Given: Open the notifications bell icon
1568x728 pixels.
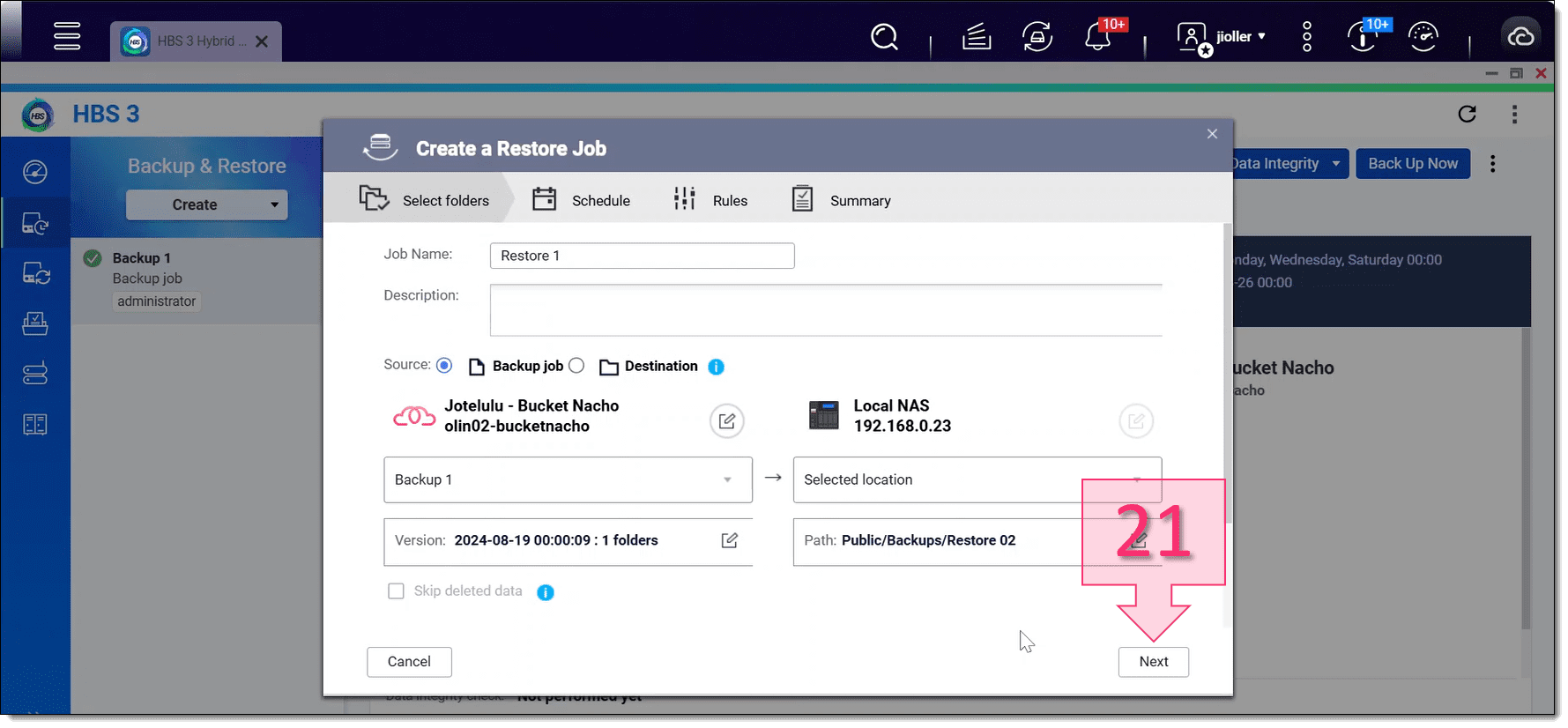Looking at the screenshot, I should click(x=1097, y=37).
